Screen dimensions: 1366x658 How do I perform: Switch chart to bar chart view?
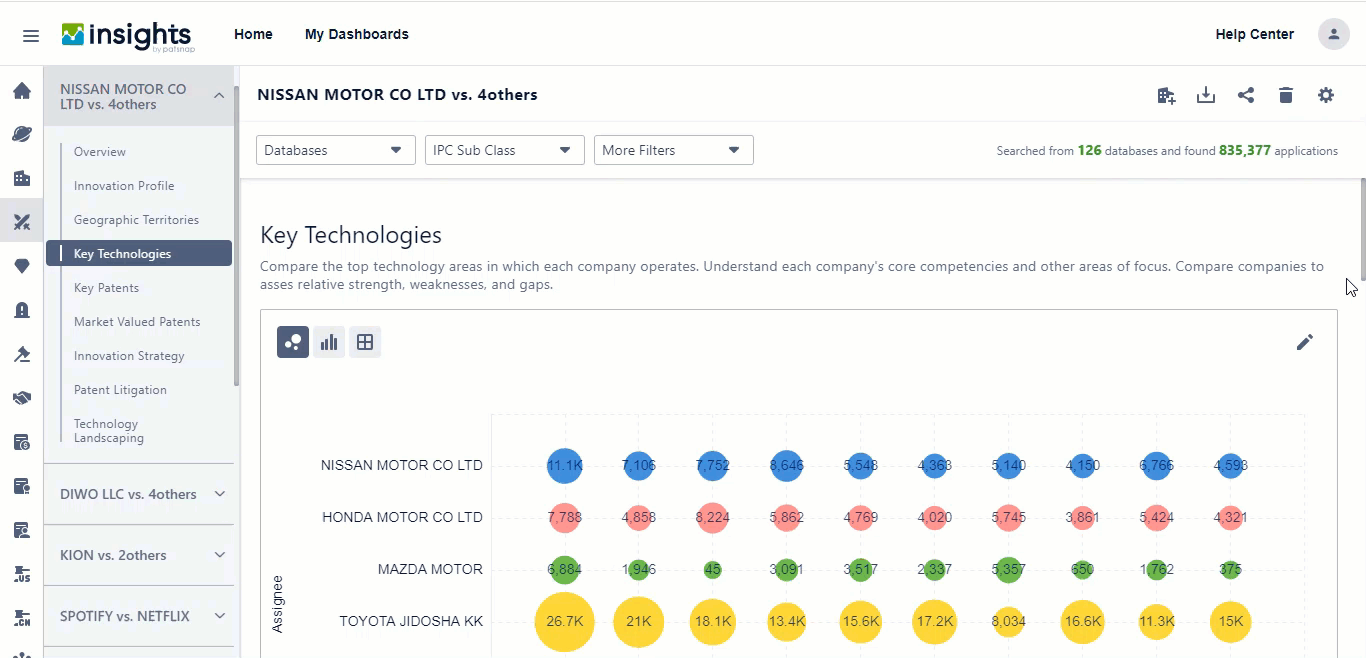point(329,341)
